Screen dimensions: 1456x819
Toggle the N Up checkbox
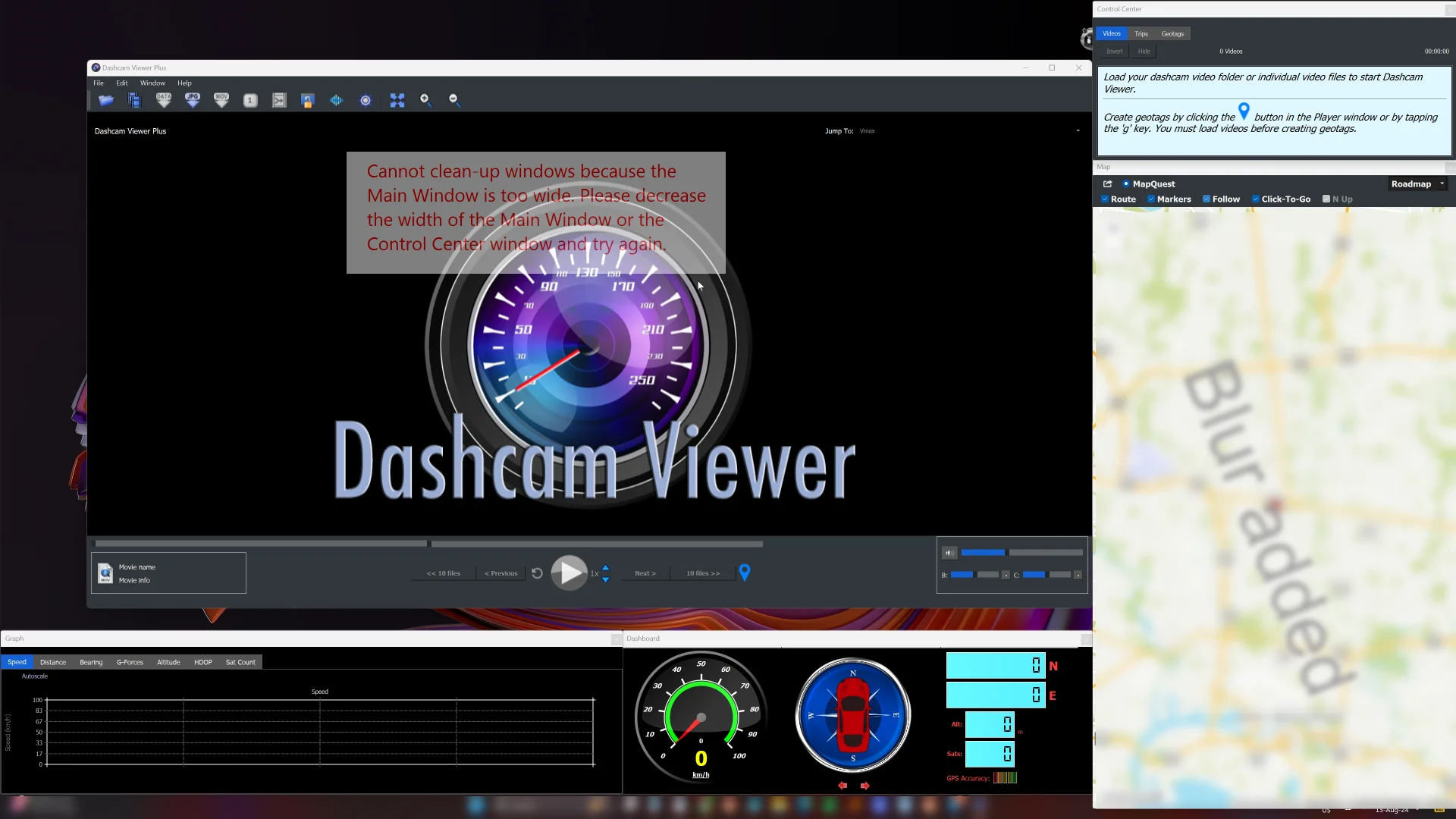[x=1326, y=199]
